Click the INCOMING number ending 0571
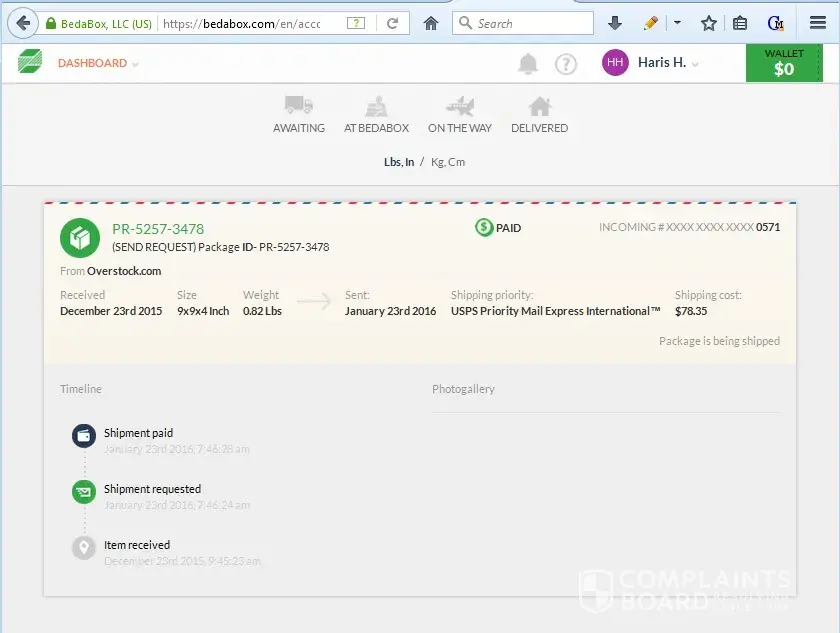 pyautogui.click(x=689, y=227)
